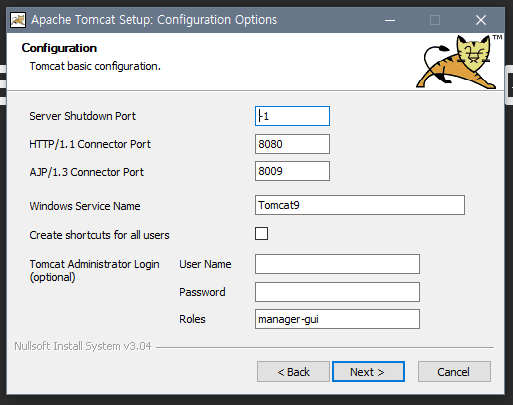Edit the Windows Service Name field
Viewport: 513px width, 405px height.
click(360, 205)
